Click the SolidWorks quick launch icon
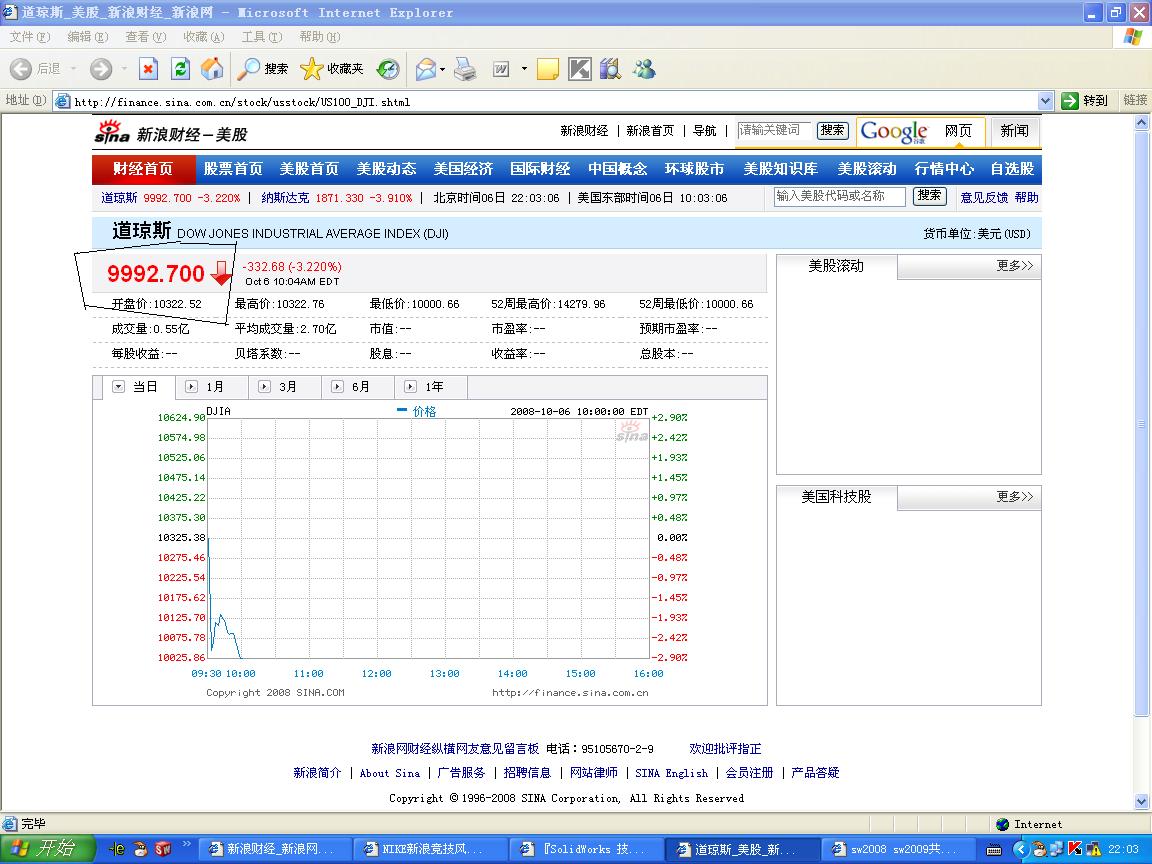 tap(163, 849)
